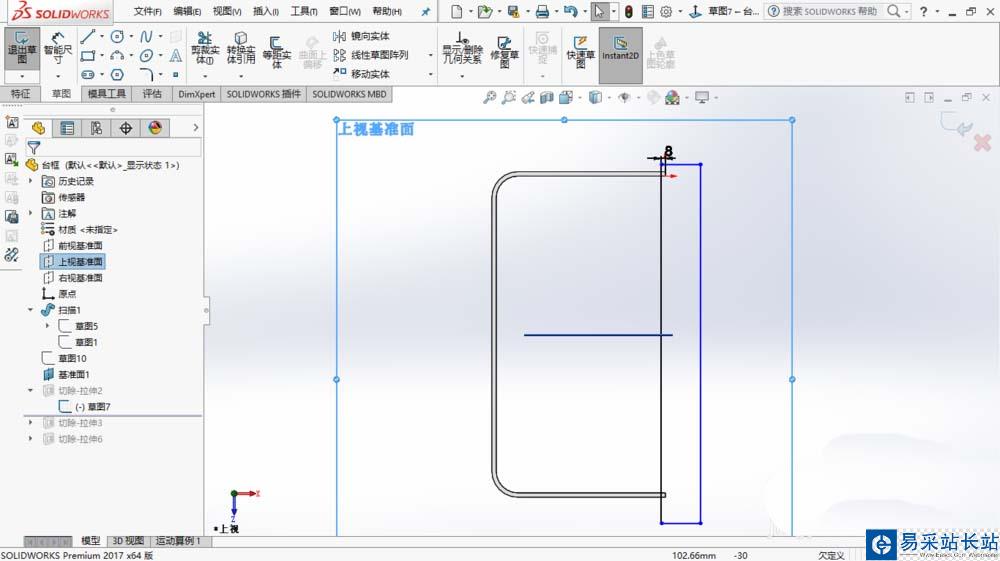This screenshot has width=1000, height=561.
Task: Switch to the 特征 ribbon tab
Action: click(x=20, y=94)
